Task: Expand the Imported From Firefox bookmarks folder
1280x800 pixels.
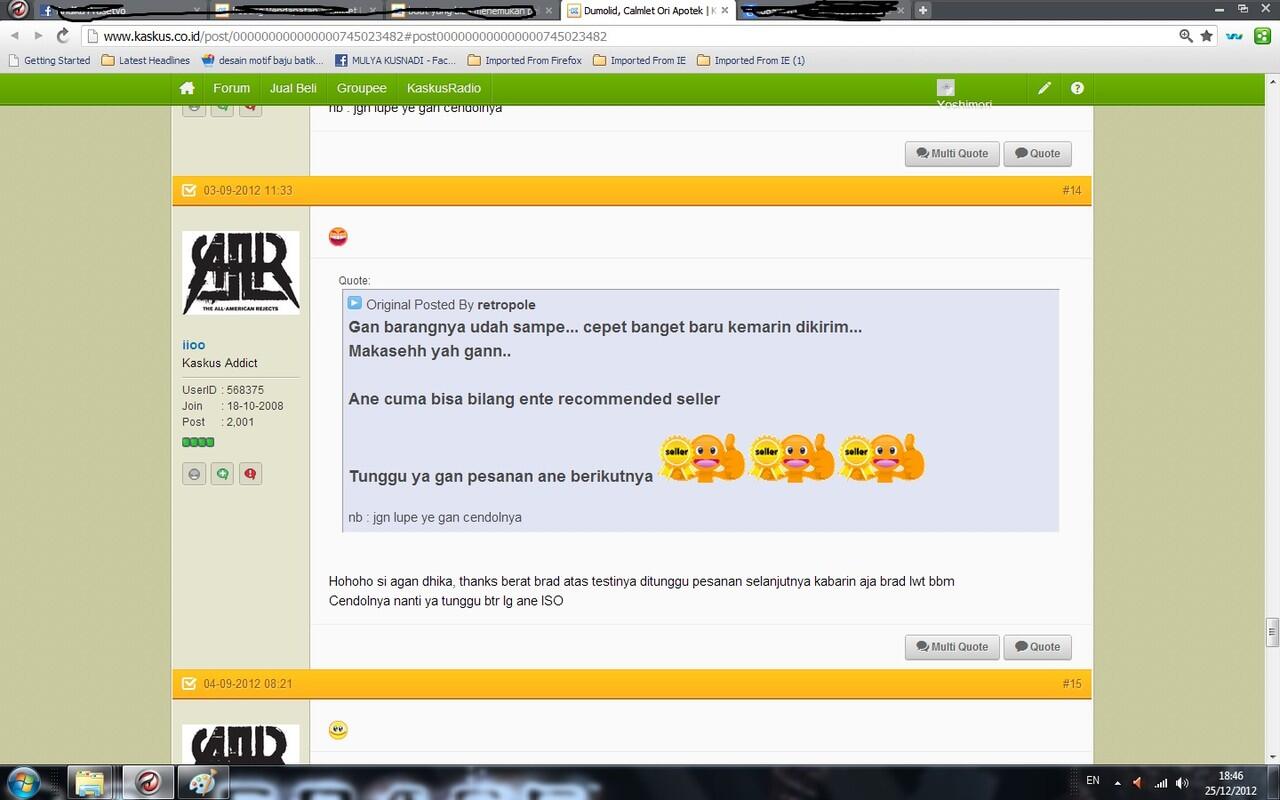Action: [524, 60]
